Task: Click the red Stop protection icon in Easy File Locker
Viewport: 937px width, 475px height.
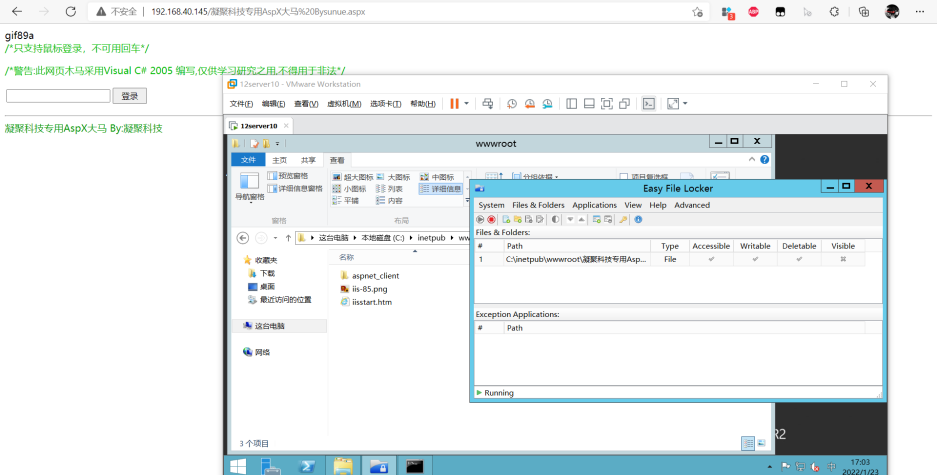Action: click(491, 219)
